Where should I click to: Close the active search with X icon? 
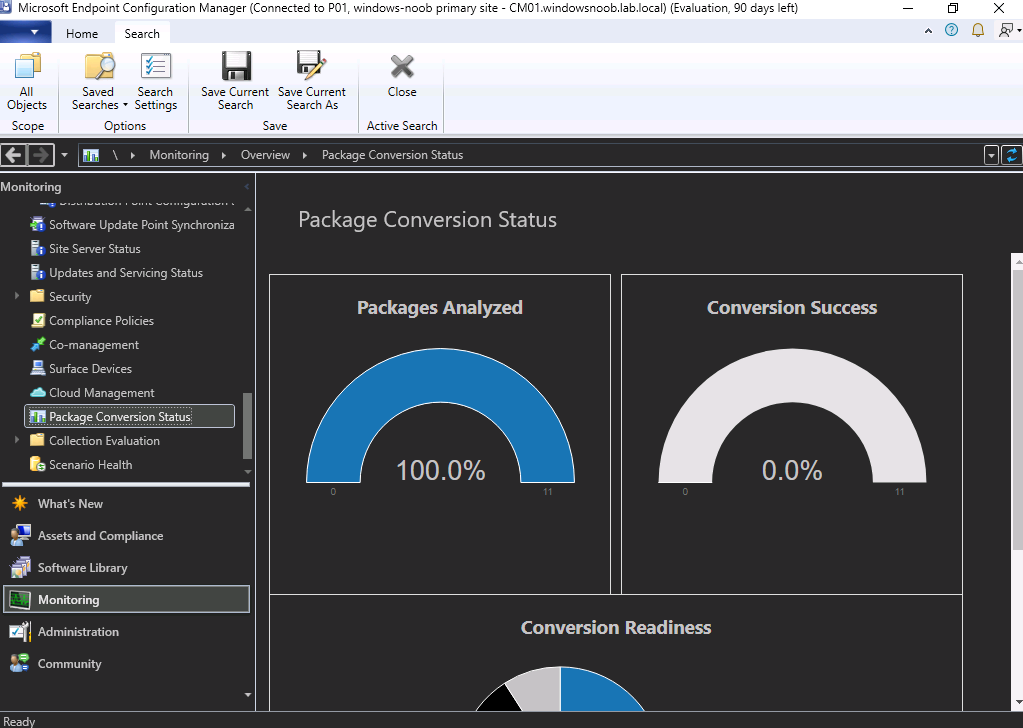coord(402,67)
